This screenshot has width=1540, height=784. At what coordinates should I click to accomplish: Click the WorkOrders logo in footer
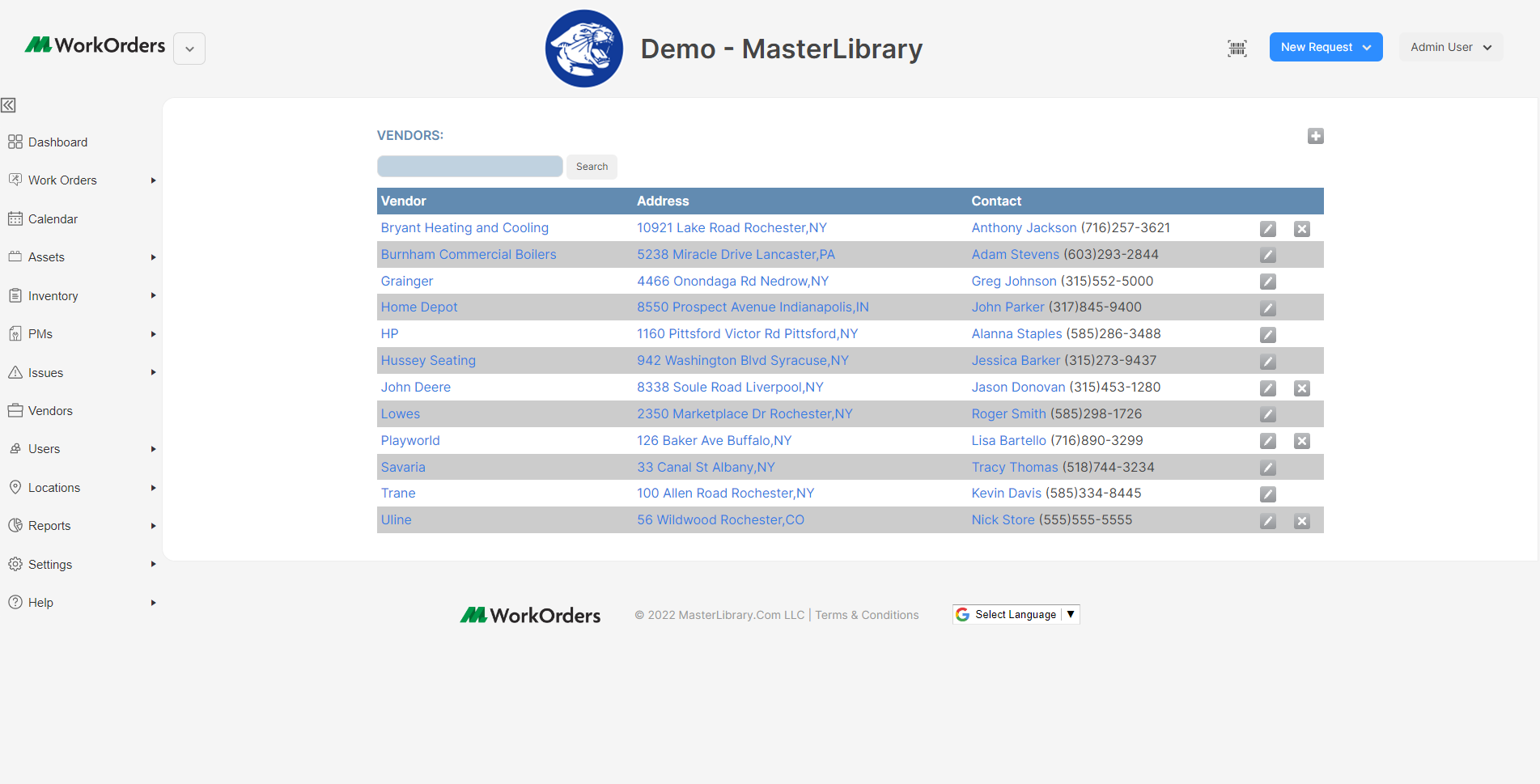(530, 616)
